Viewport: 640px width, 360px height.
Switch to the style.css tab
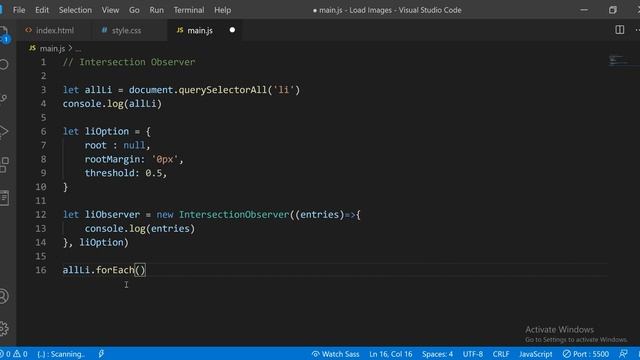[127, 30]
